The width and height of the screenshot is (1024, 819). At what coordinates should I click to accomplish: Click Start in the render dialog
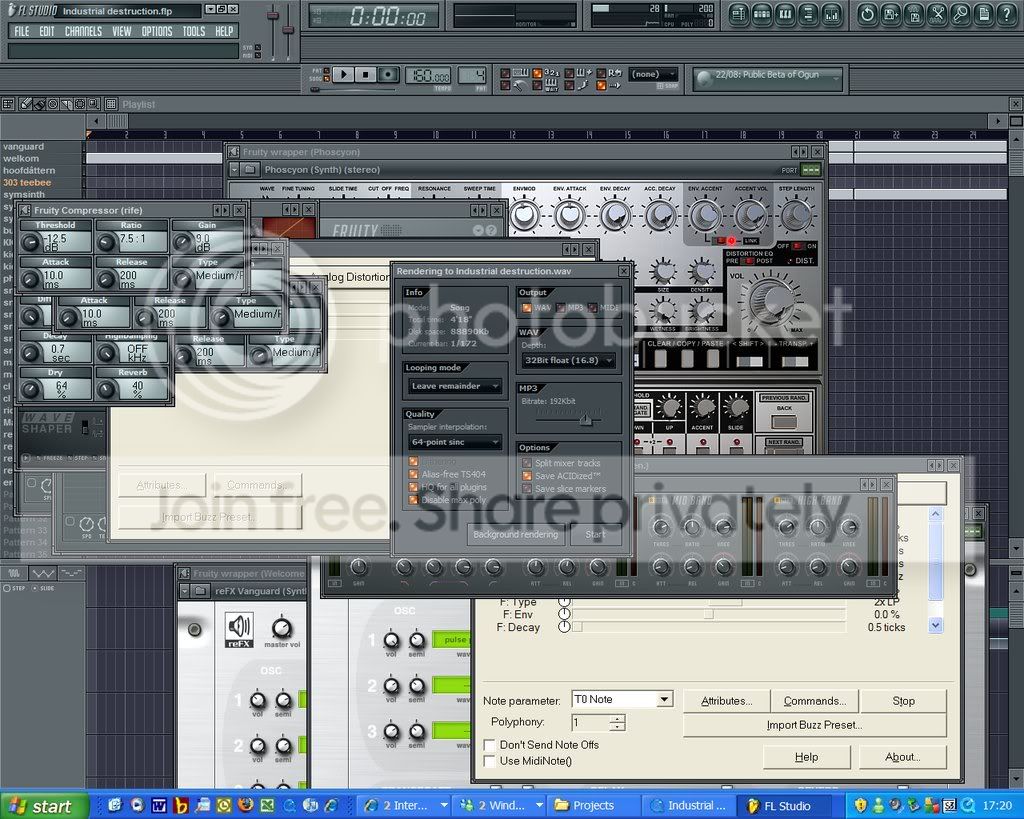click(x=595, y=534)
